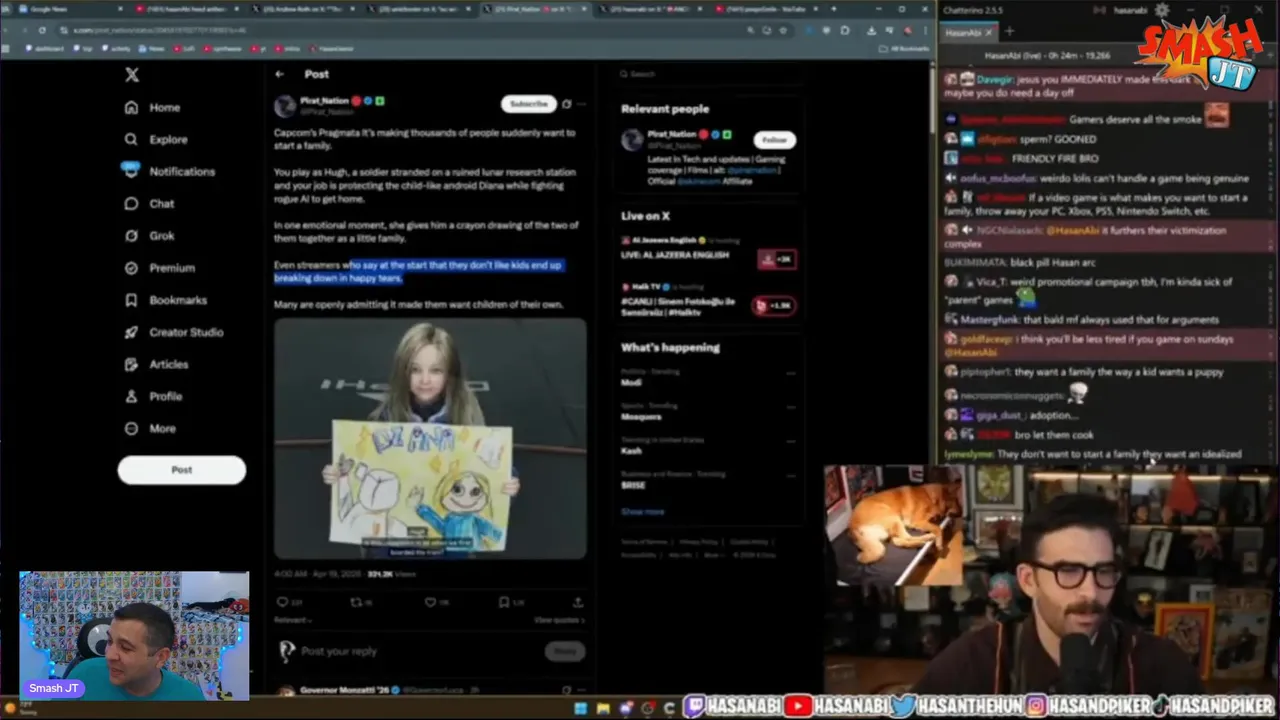
Task: Open Chatterino settings gear
Action: (x=1161, y=10)
